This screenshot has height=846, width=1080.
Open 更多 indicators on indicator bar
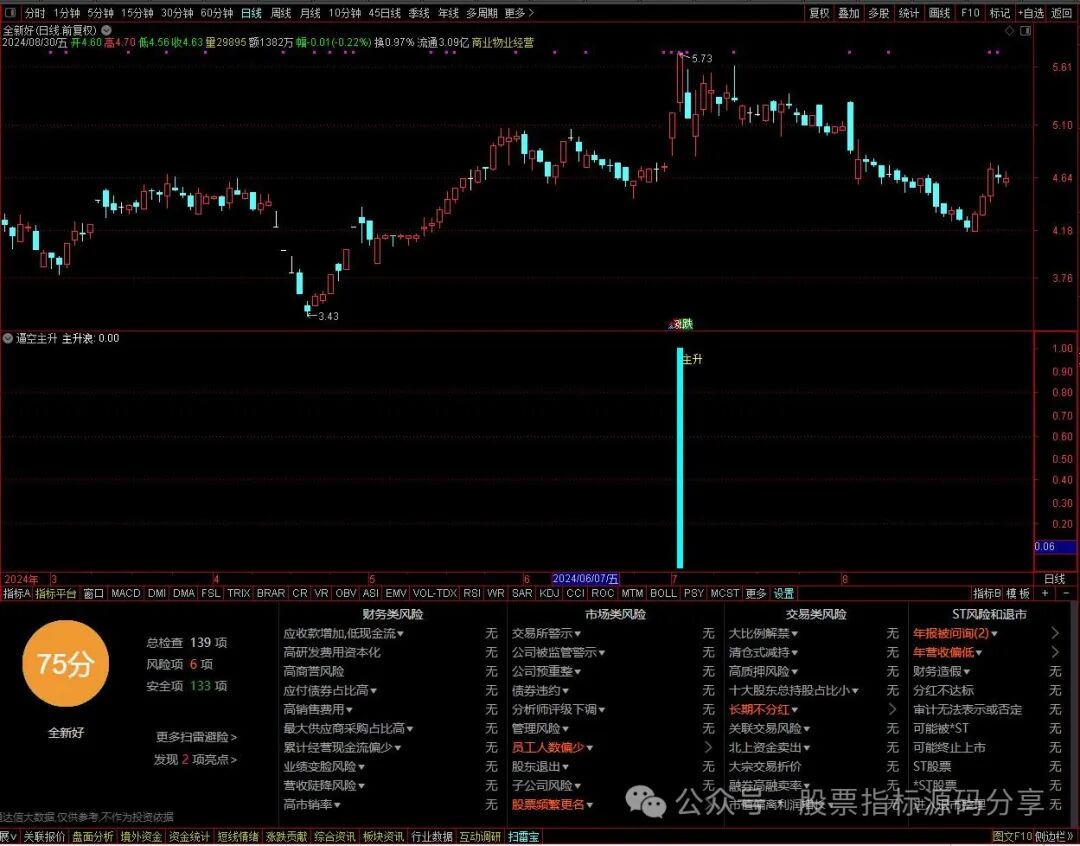(x=756, y=593)
